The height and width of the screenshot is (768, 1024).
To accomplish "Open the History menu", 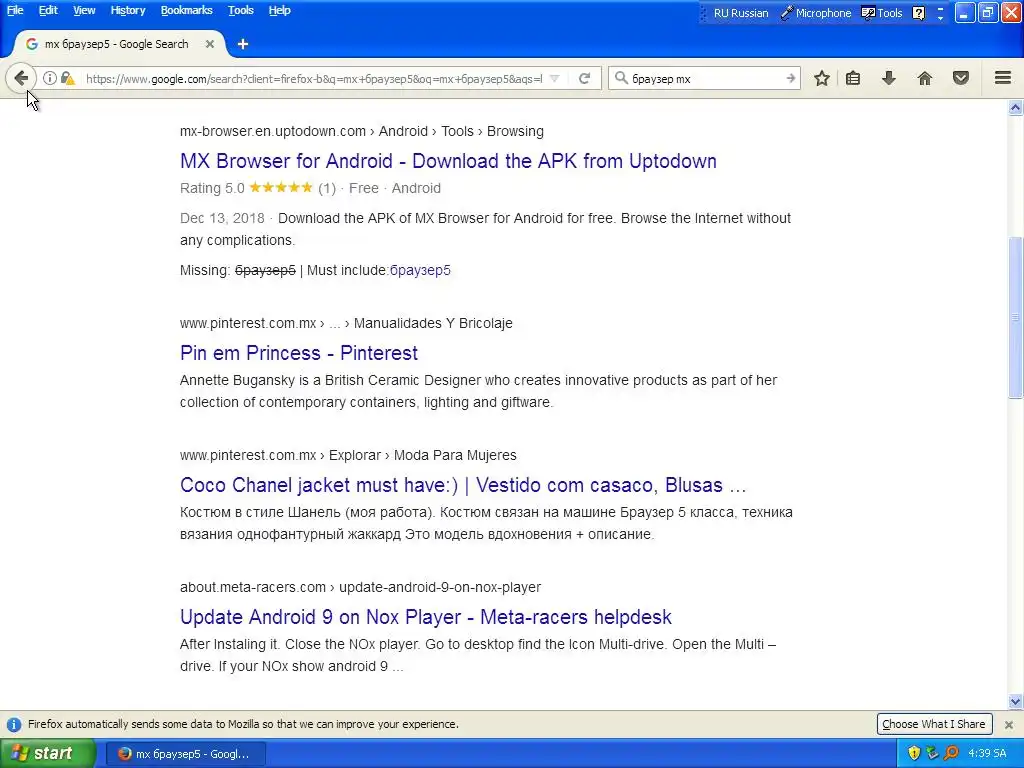I will point(127,10).
